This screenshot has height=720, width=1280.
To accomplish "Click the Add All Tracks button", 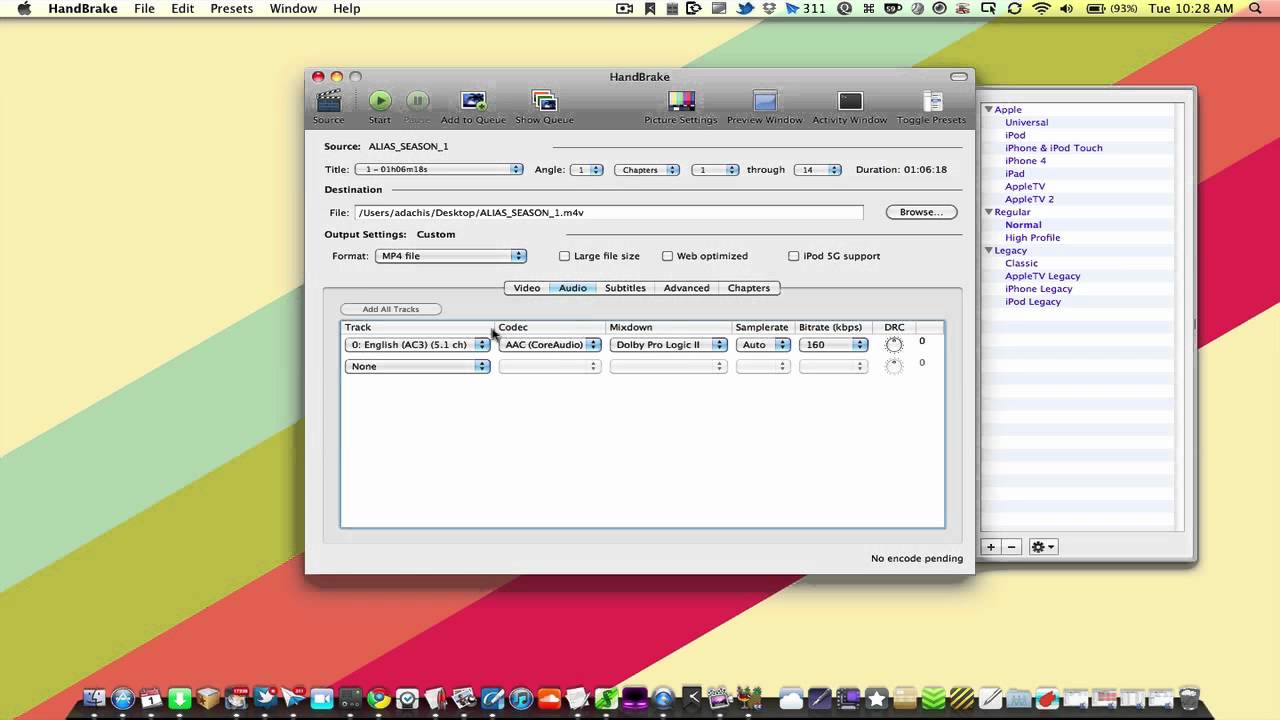I will pyautogui.click(x=390, y=309).
